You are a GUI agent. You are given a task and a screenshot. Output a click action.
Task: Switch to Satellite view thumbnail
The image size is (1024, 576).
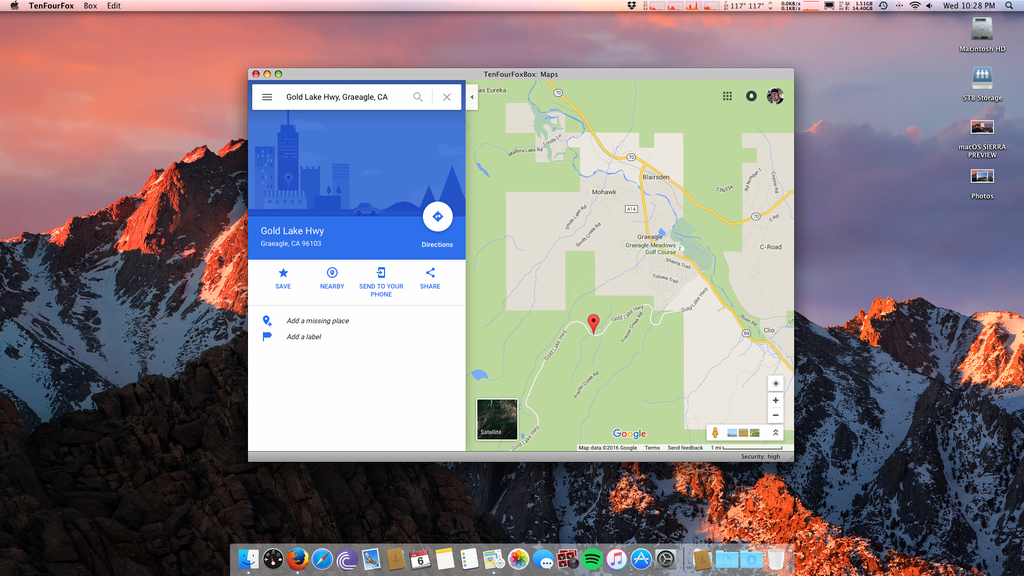(497, 419)
